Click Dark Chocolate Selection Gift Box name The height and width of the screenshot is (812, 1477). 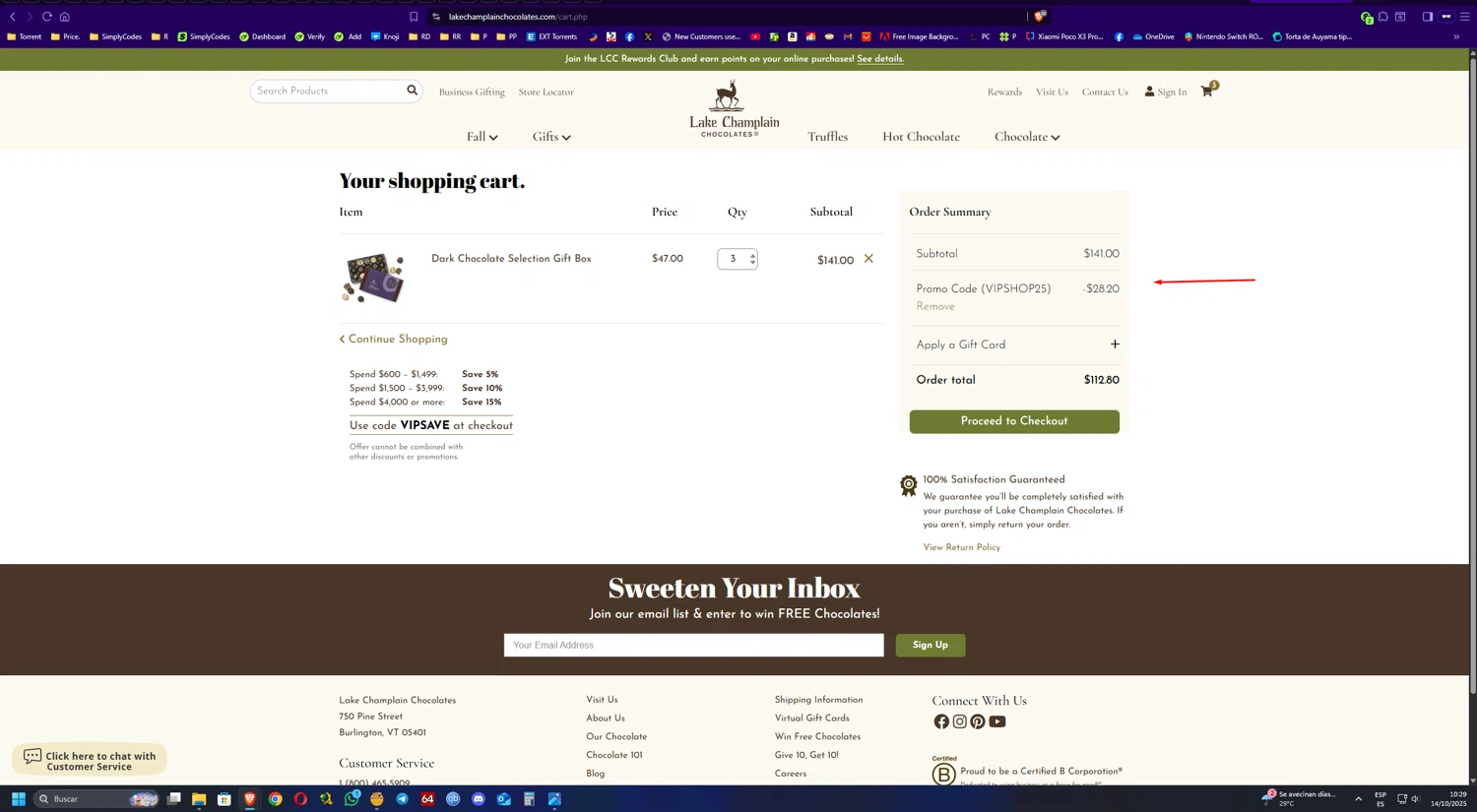click(511, 259)
